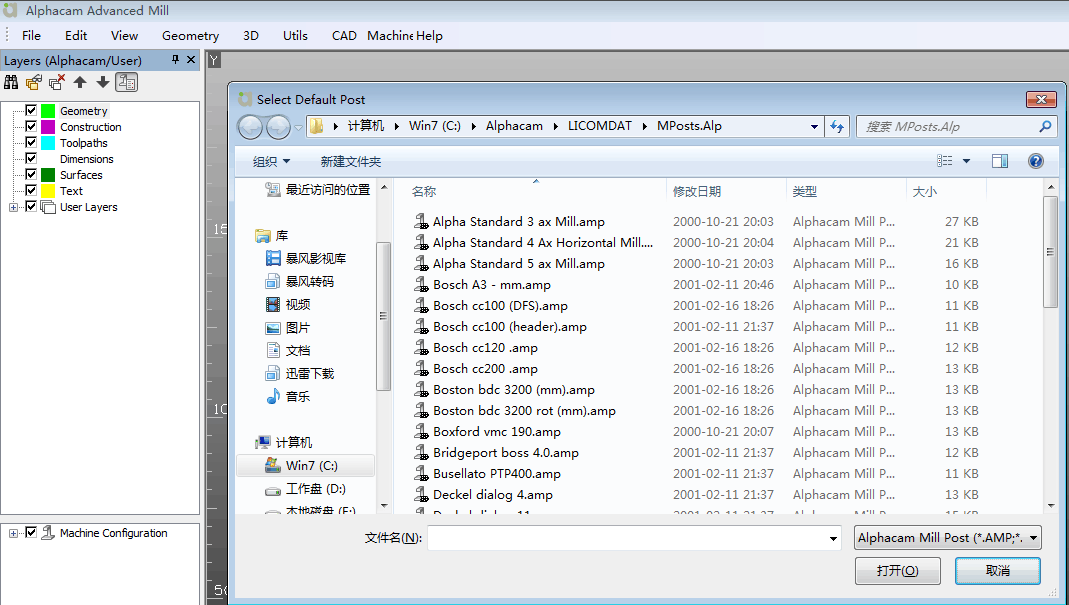This screenshot has width=1069, height=605.
Task: Navigate to LICOMDAT in breadcrumb
Action: (600, 126)
